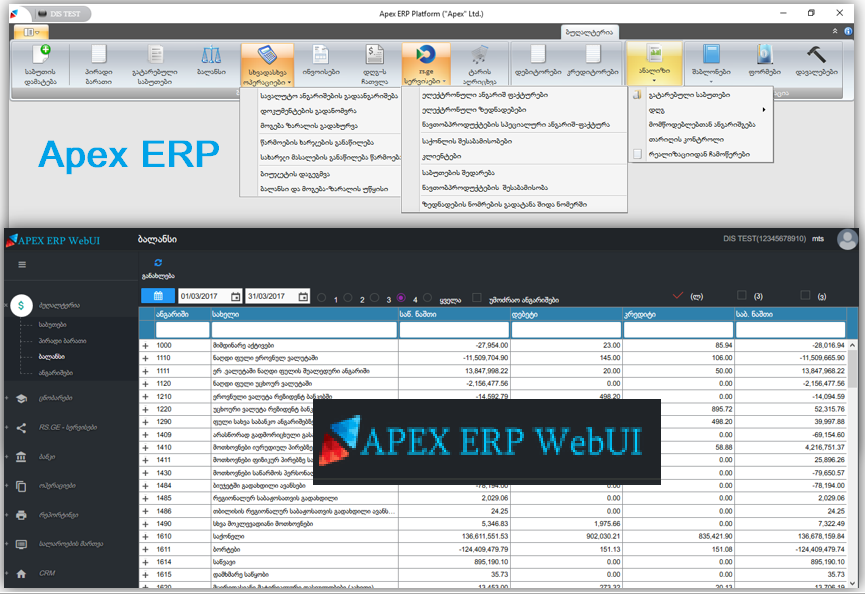
Task: Choose კლიენტები in rs.ge menu
Action: coord(441,157)
